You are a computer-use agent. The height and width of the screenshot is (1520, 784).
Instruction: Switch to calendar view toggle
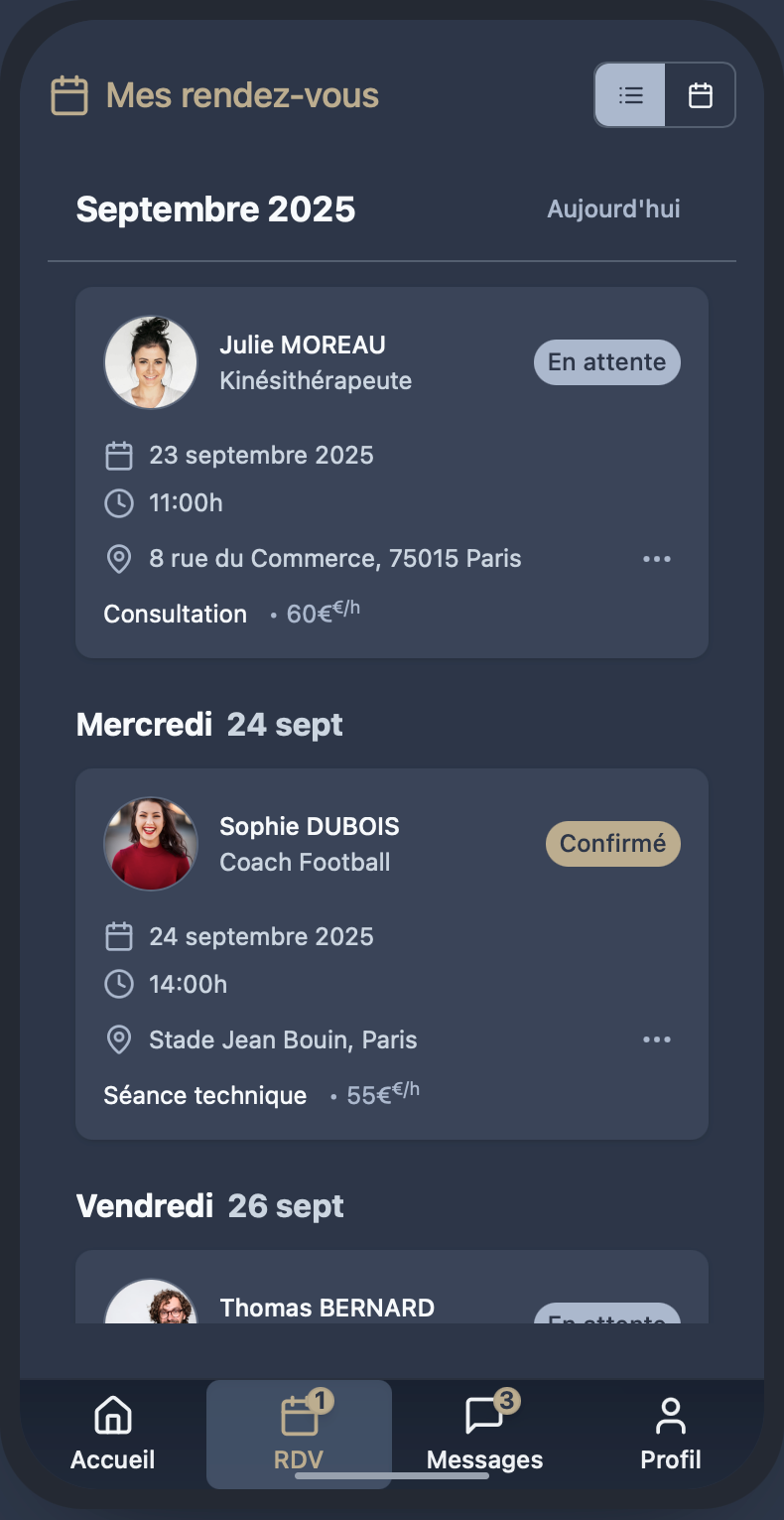[x=701, y=95]
